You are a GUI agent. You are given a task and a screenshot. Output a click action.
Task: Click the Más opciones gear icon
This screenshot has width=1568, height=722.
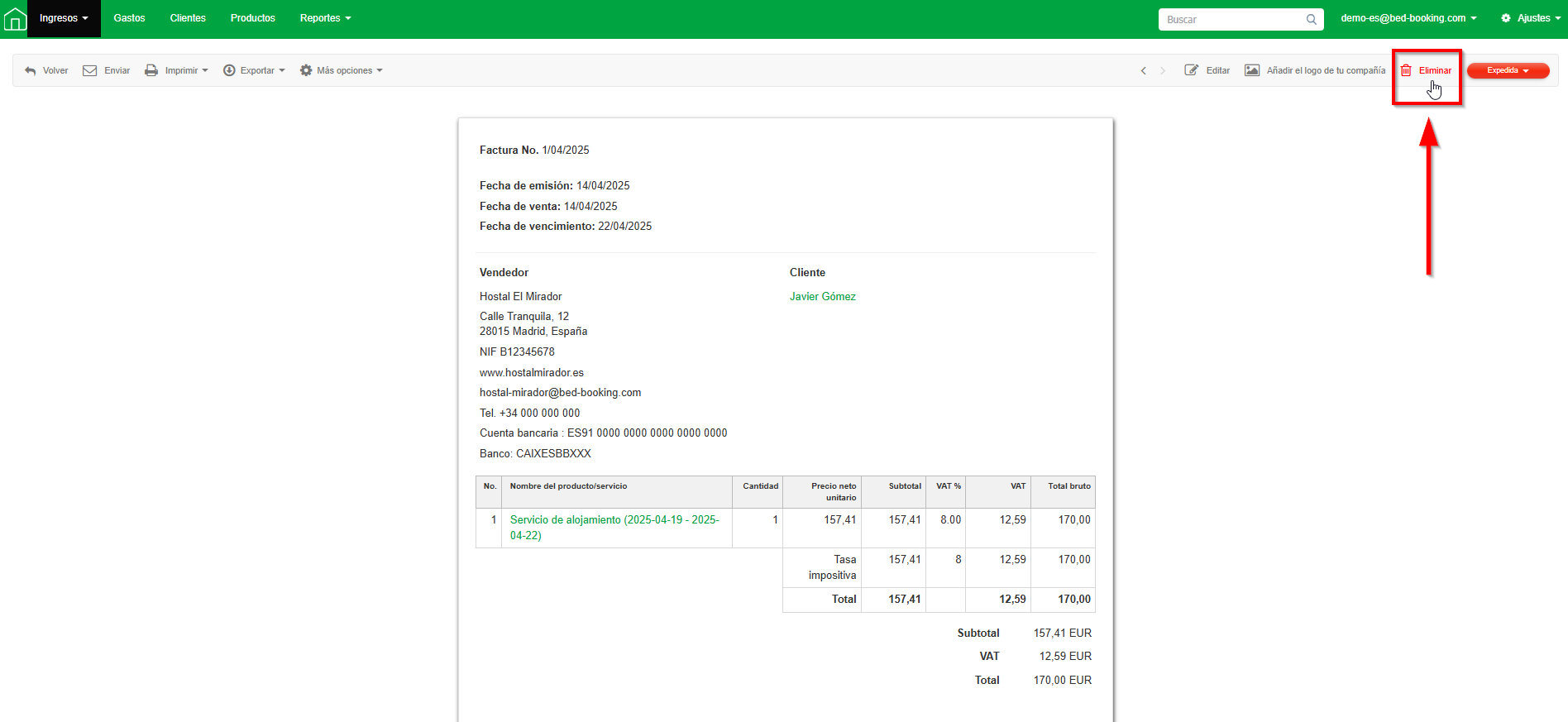click(306, 71)
